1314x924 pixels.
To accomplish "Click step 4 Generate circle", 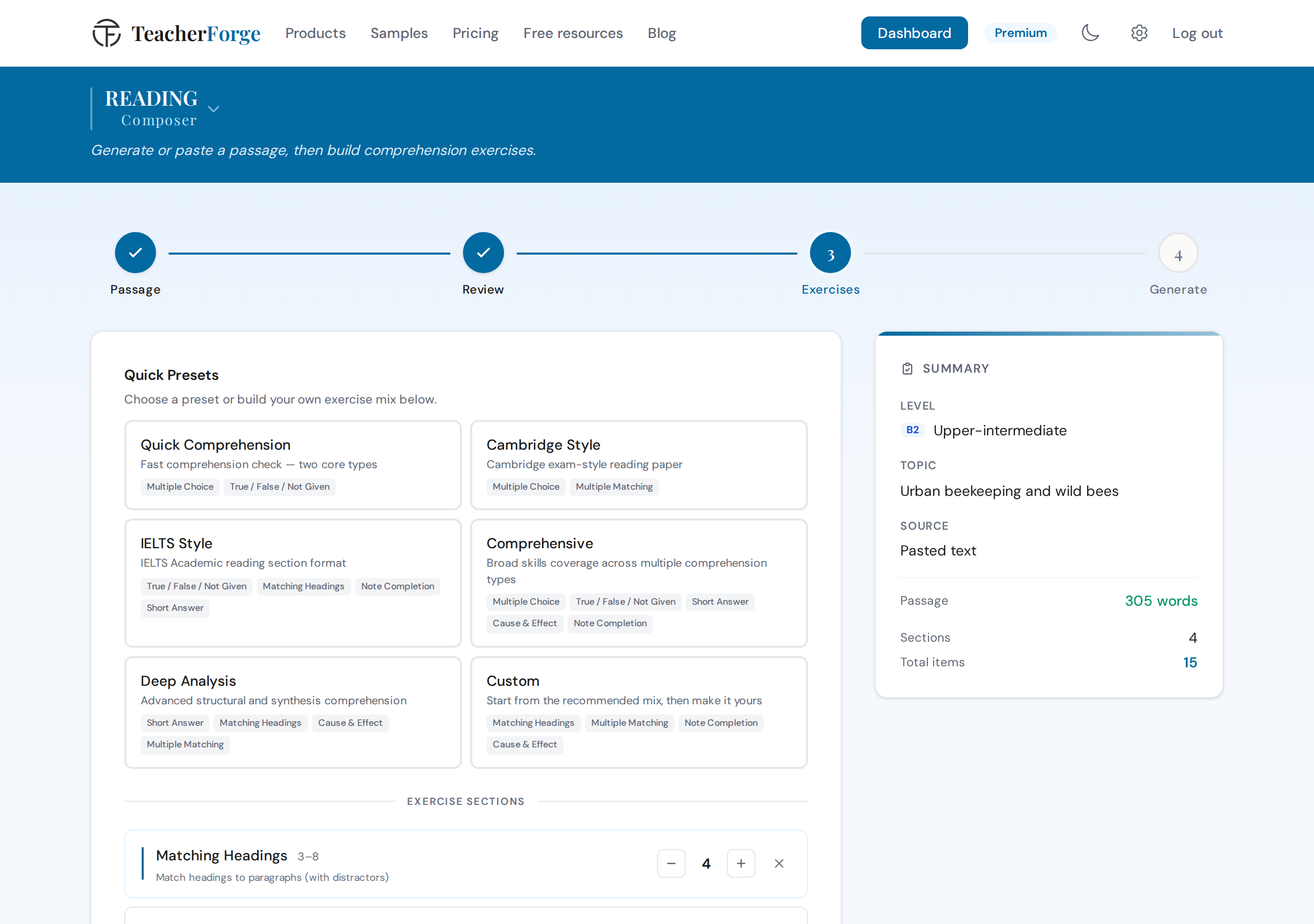I will tap(1178, 253).
